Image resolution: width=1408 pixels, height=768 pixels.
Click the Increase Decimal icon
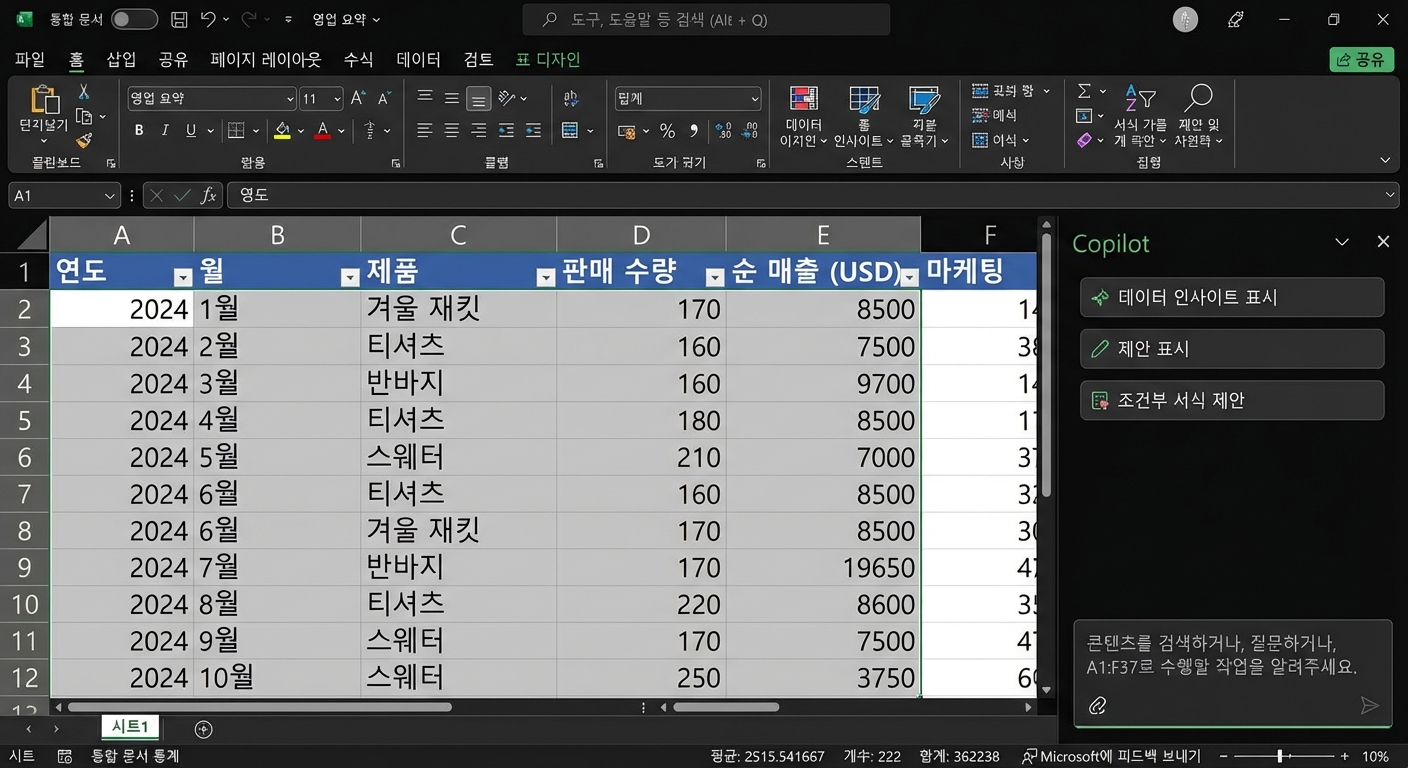click(x=724, y=131)
